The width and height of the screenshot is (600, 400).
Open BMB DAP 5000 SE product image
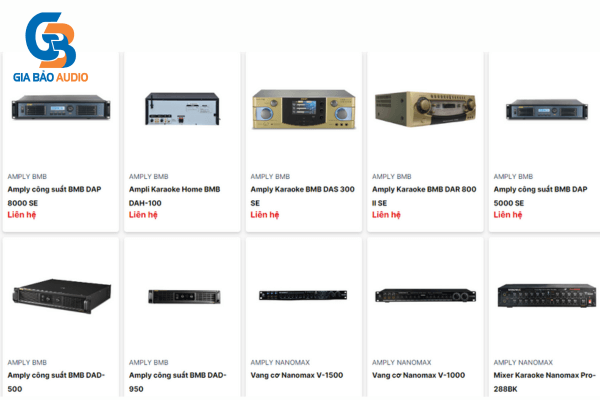(547, 109)
